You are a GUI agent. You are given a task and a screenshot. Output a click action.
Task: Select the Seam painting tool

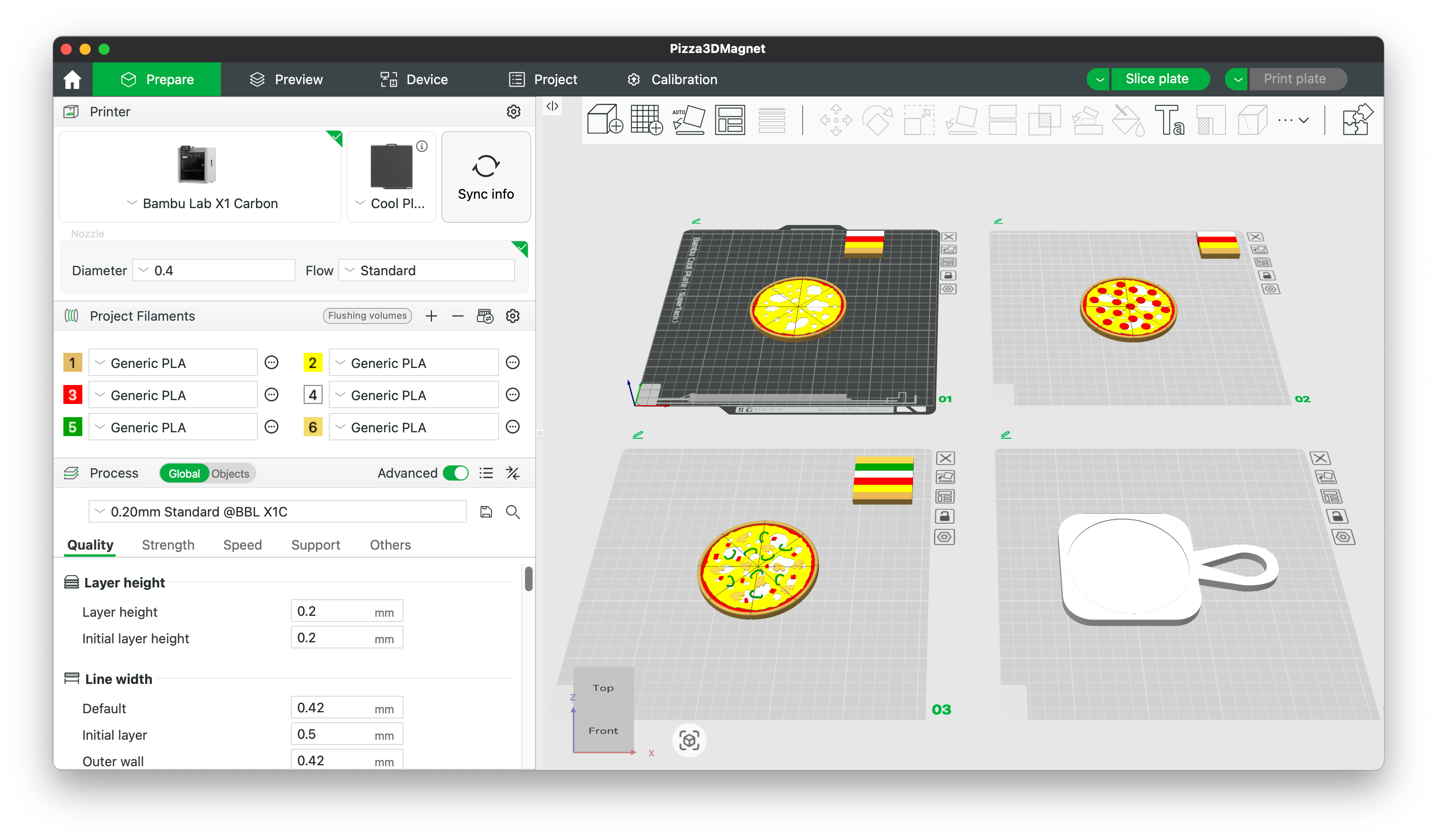pos(1252,120)
